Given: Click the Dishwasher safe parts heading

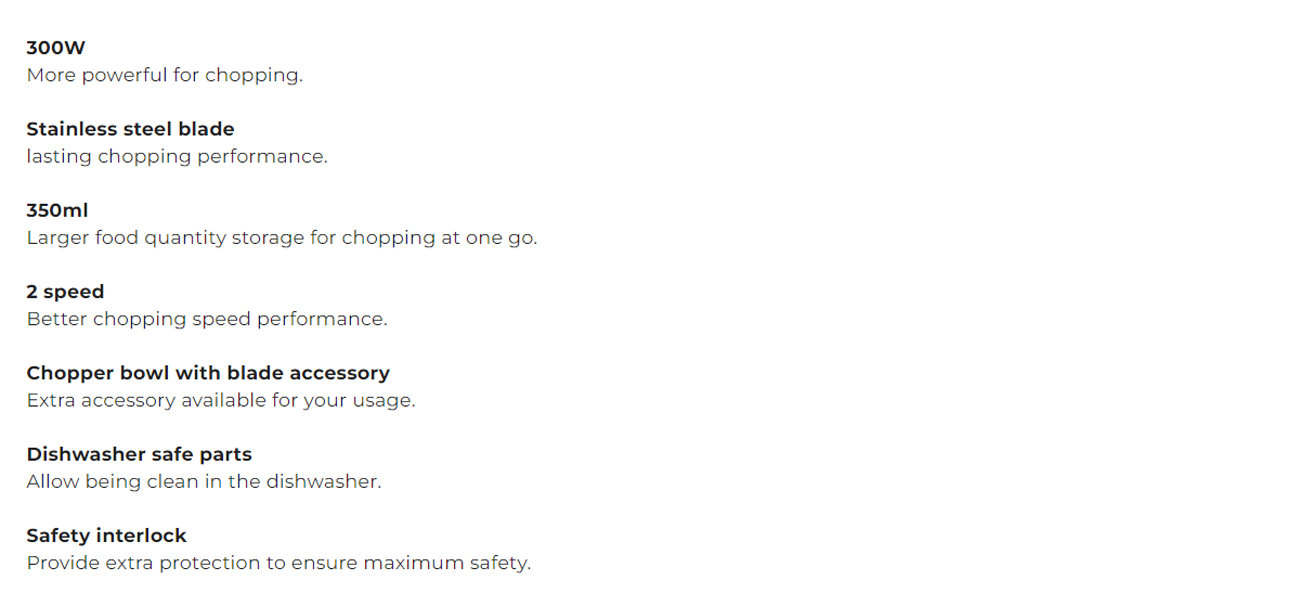Looking at the screenshot, I should pyautogui.click(x=139, y=454).
